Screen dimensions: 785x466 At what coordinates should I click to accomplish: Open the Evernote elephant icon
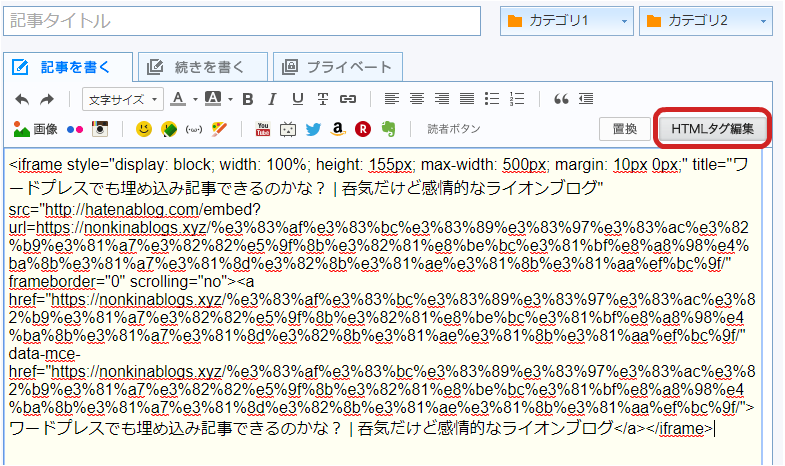tap(388, 129)
